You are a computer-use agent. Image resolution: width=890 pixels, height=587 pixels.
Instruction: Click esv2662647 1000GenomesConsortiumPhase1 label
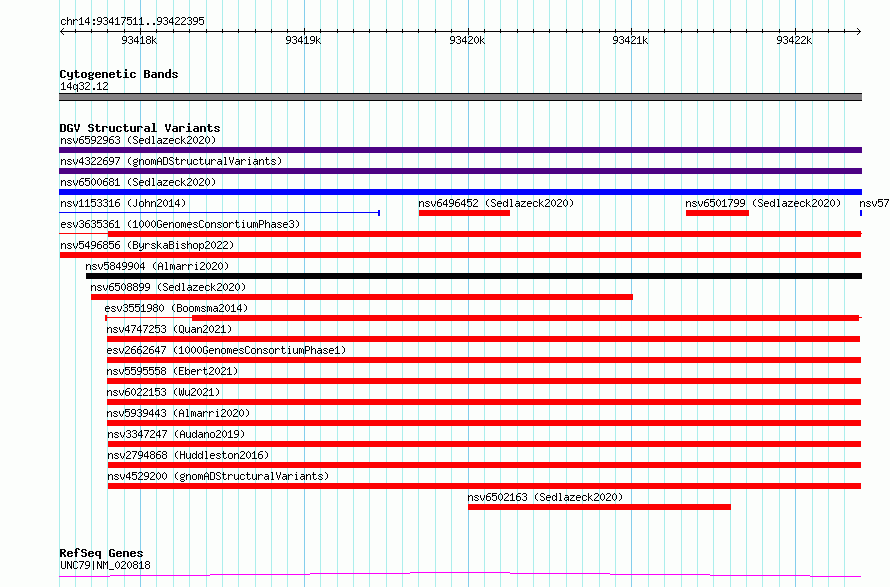[x=226, y=350]
